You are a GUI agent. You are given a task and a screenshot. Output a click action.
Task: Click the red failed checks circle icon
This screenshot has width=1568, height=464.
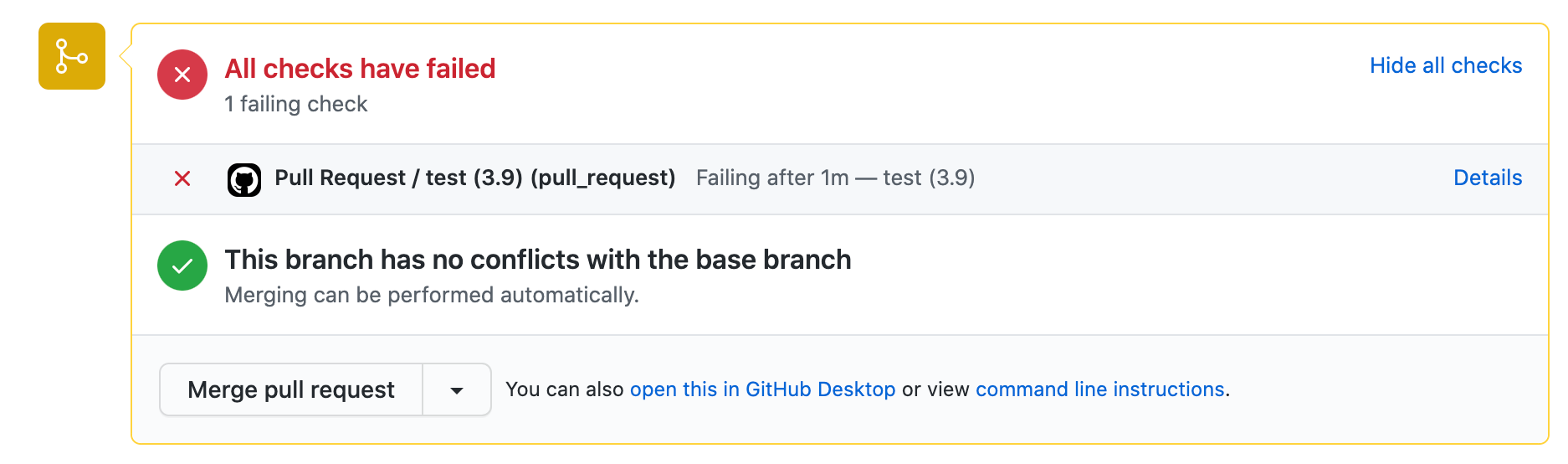click(x=182, y=75)
